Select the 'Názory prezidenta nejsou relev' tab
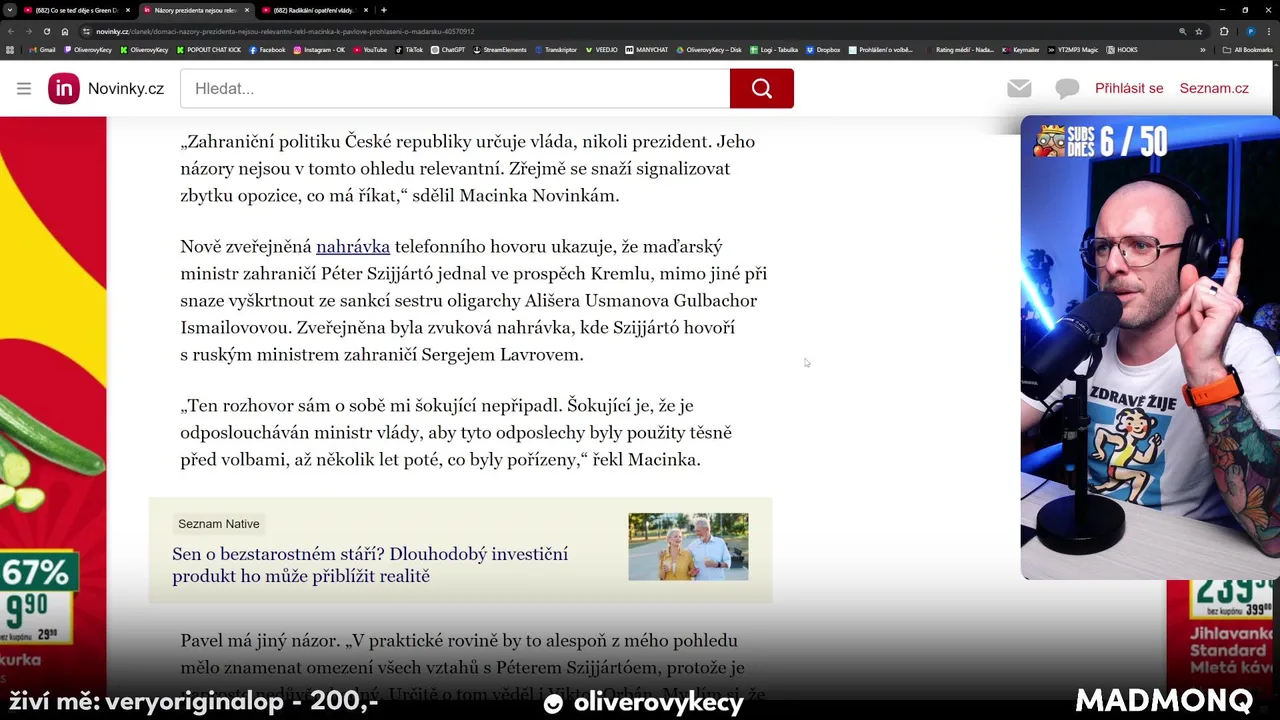This screenshot has height=720, width=1280. (195, 10)
